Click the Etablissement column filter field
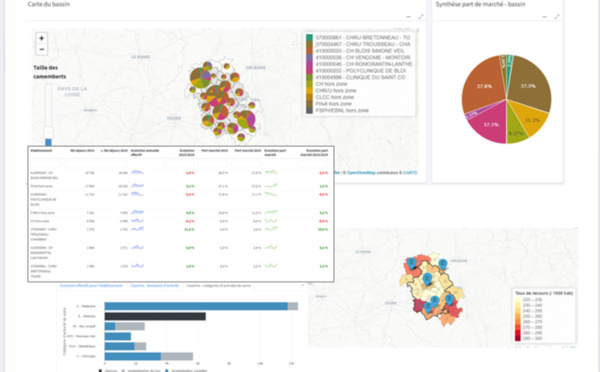This screenshot has height=372, width=600. pyautogui.click(x=46, y=164)
